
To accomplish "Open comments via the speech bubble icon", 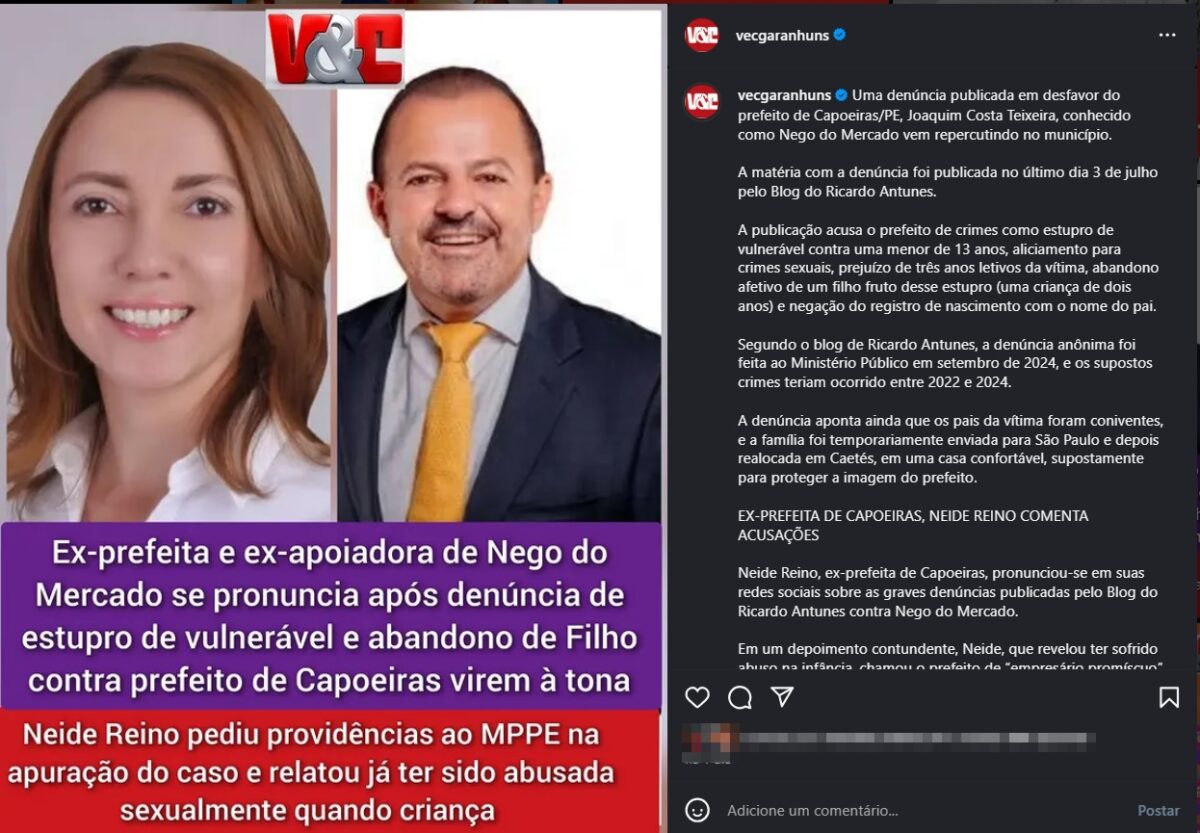I will [x=740, y=698].
